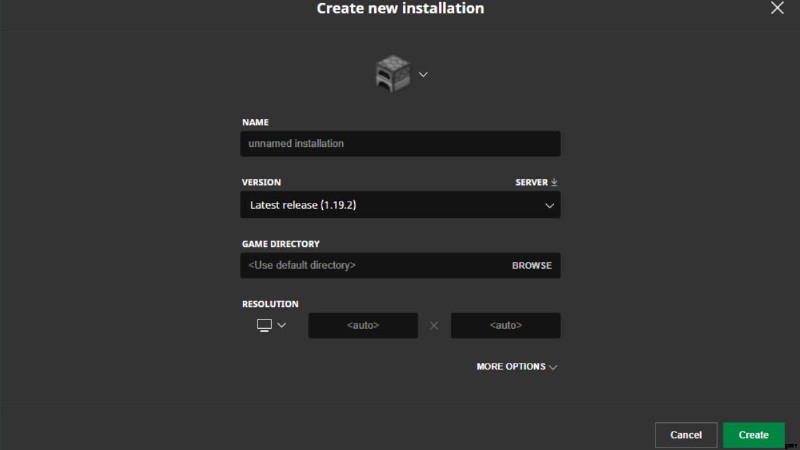Close the Create new installation dialog

(777, 8)
